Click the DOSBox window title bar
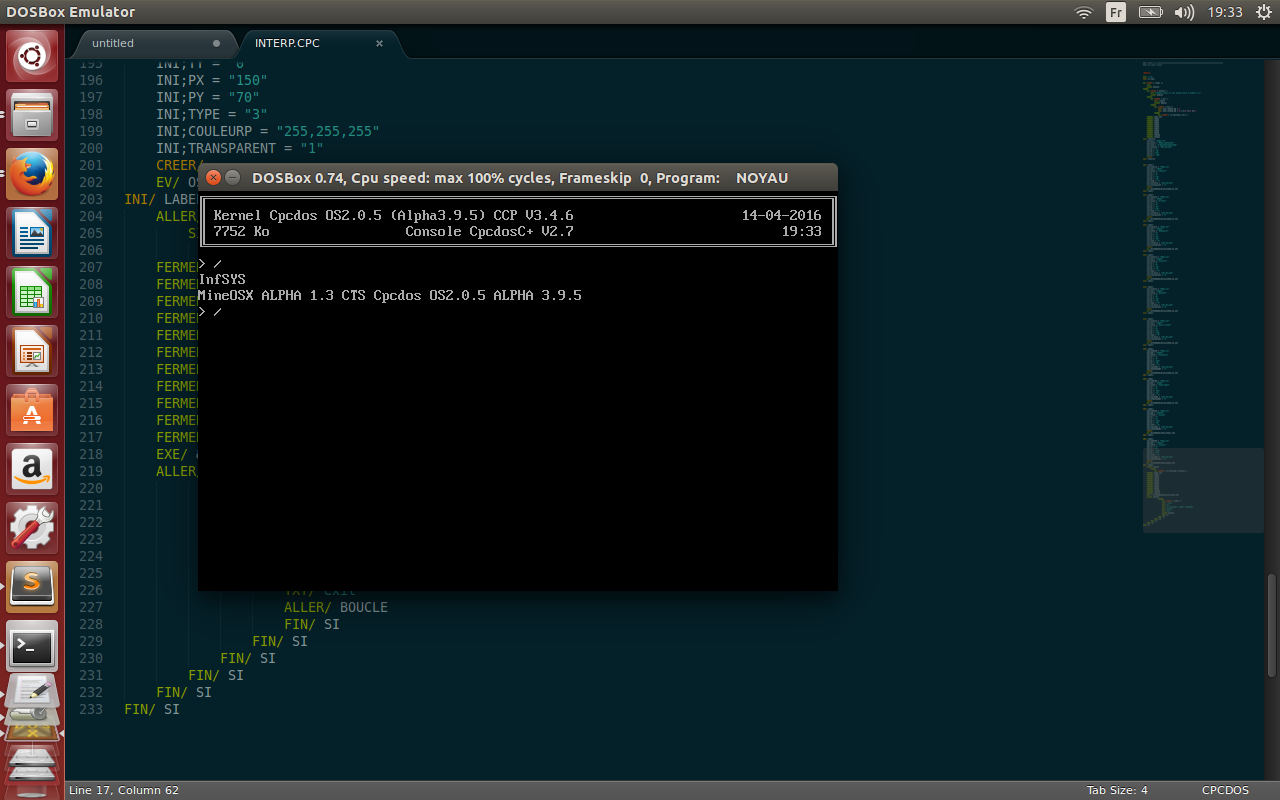The image size is (1280, 800). pyautogui.click(x=518, y=178)
